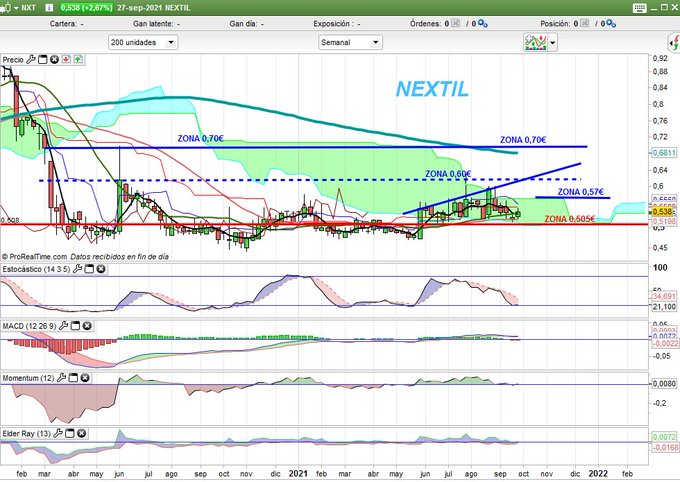
Task: Click the current price 0,538 axis tag
Action: 664,211
